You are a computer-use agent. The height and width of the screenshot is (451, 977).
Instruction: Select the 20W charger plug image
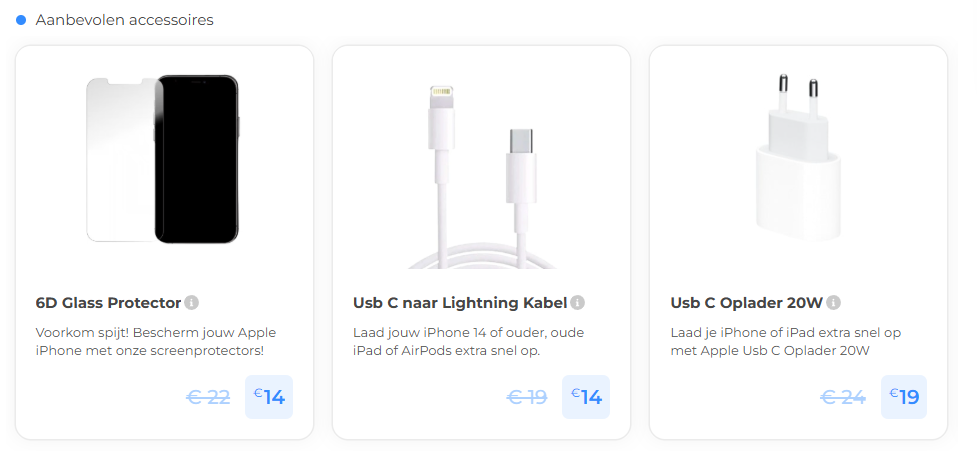click(798, 158)
